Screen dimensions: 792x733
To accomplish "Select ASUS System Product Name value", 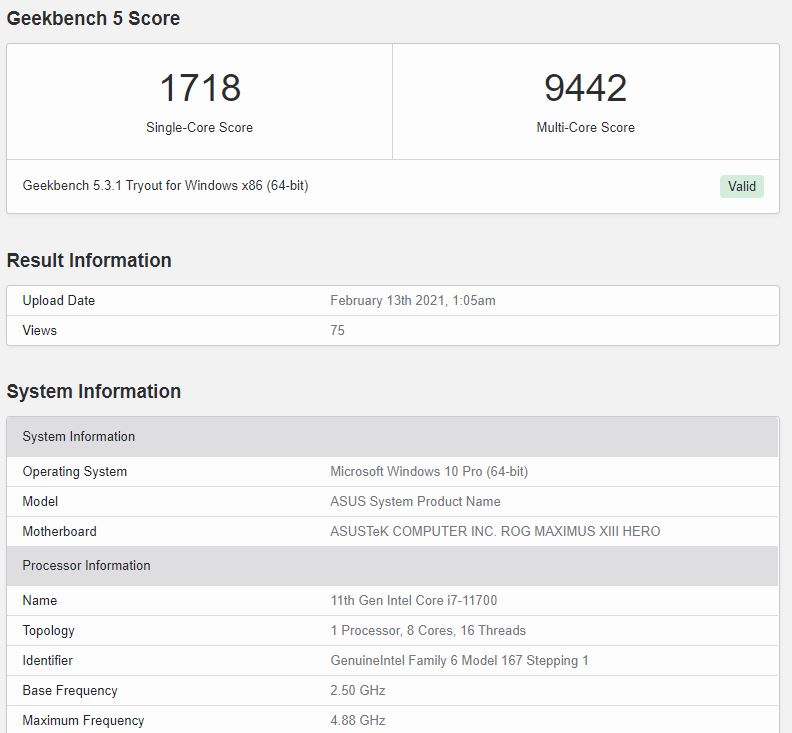I will pos(415,501).
